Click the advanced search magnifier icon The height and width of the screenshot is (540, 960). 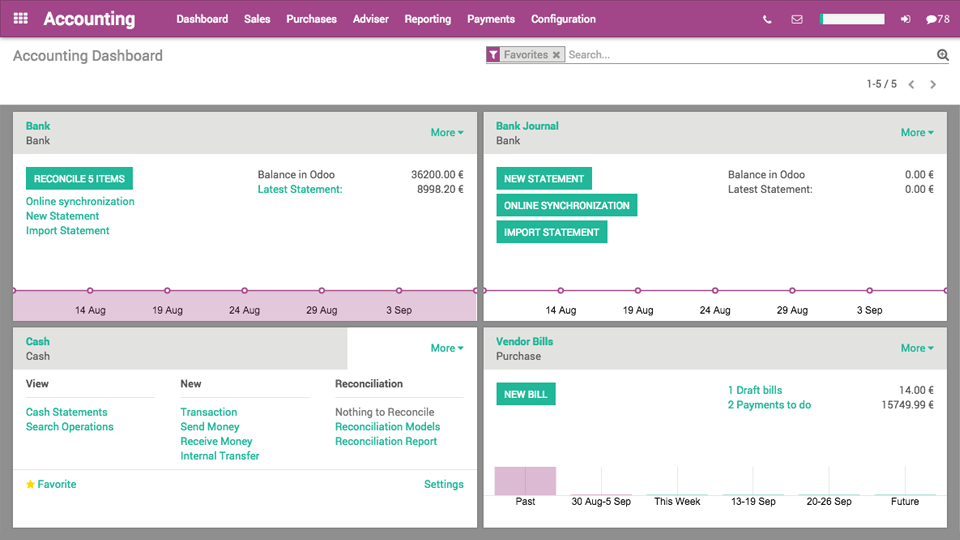click(942, 55)
